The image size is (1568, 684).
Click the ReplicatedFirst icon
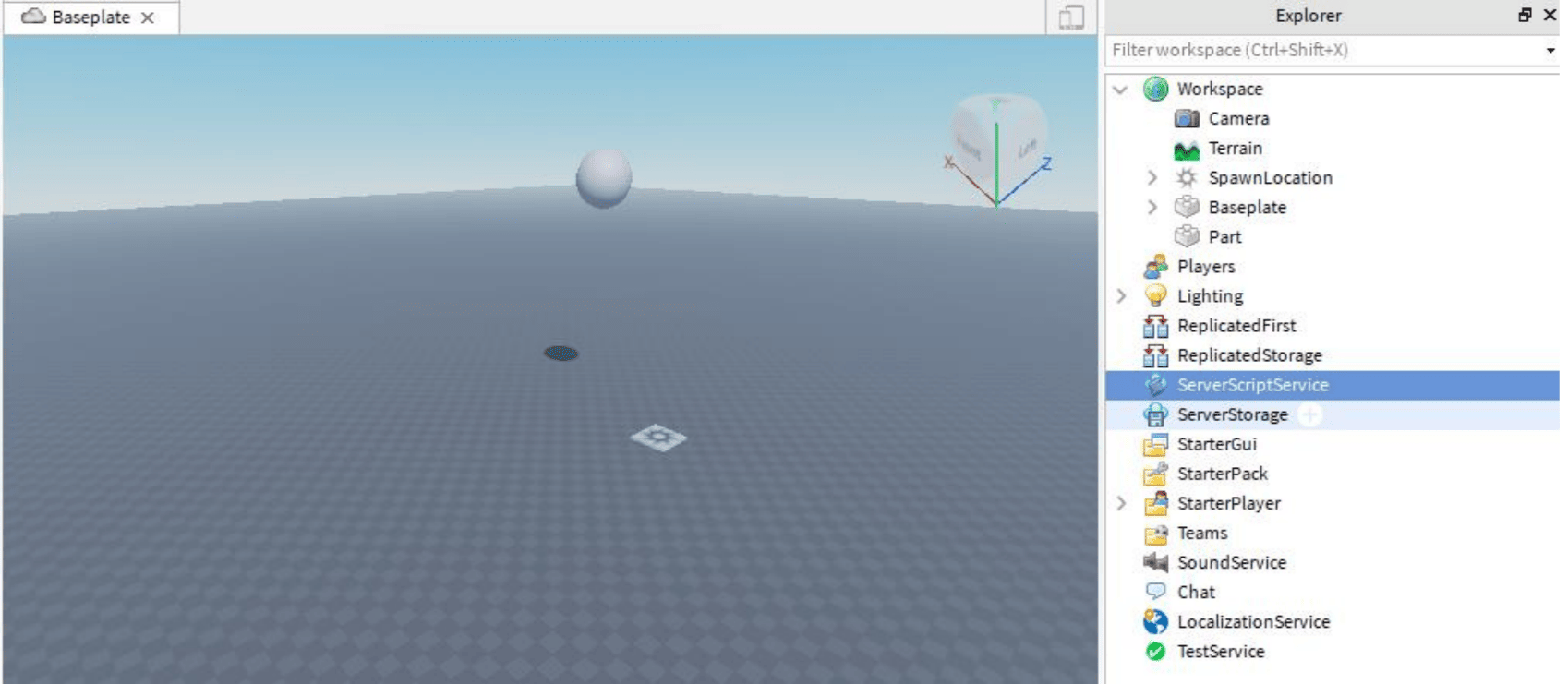point(1155,326)
